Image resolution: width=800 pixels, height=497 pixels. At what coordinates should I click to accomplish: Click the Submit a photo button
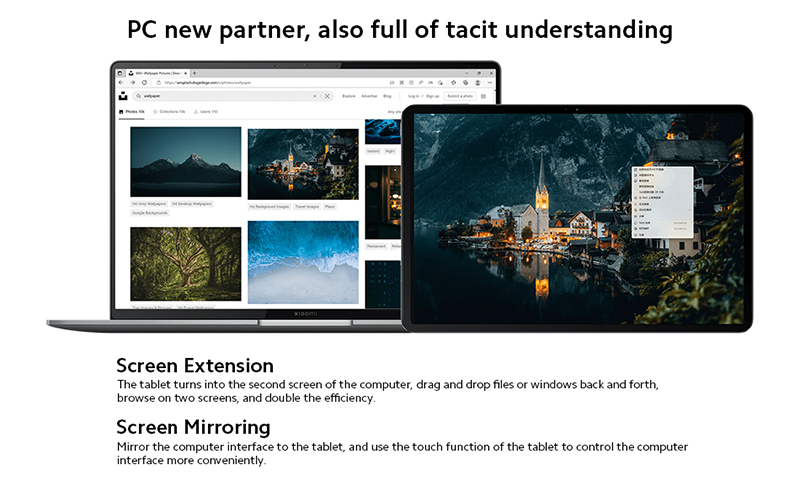pos(460,96)
